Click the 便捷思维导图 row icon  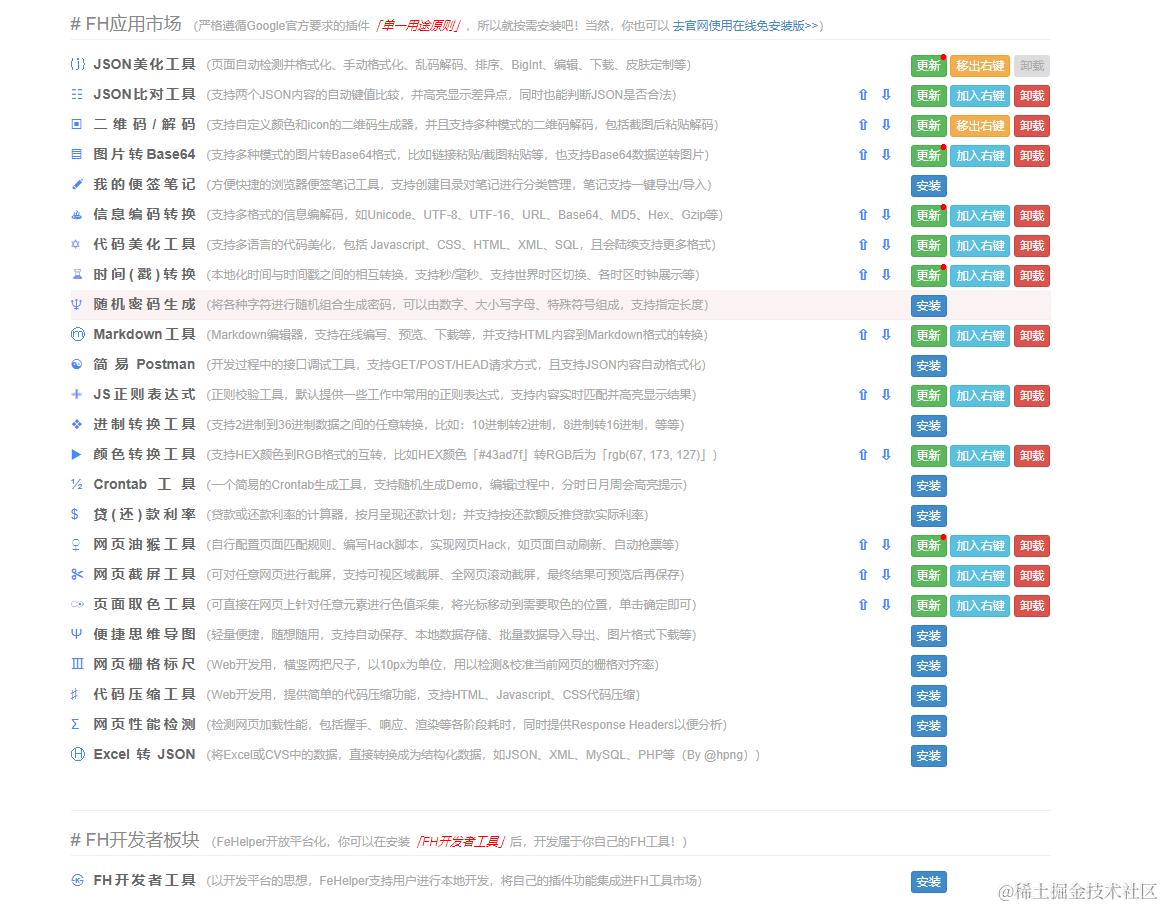[76, 634]
